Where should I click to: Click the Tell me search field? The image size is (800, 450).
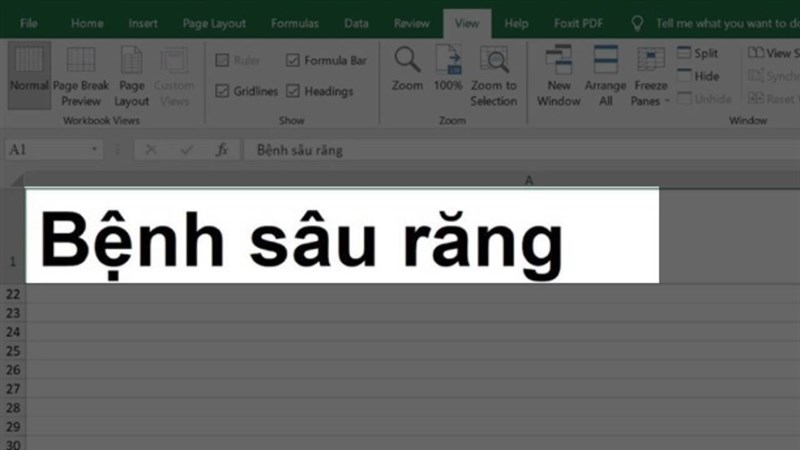728,23
